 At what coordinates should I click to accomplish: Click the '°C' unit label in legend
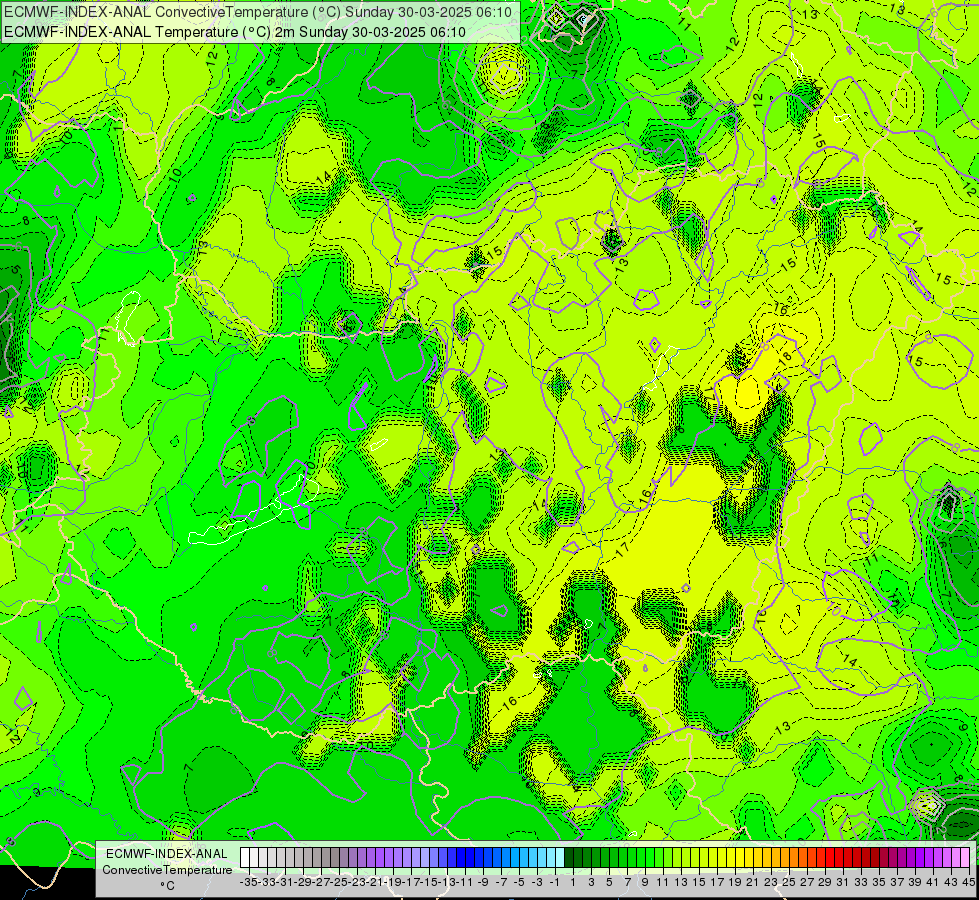pos(167,886)
